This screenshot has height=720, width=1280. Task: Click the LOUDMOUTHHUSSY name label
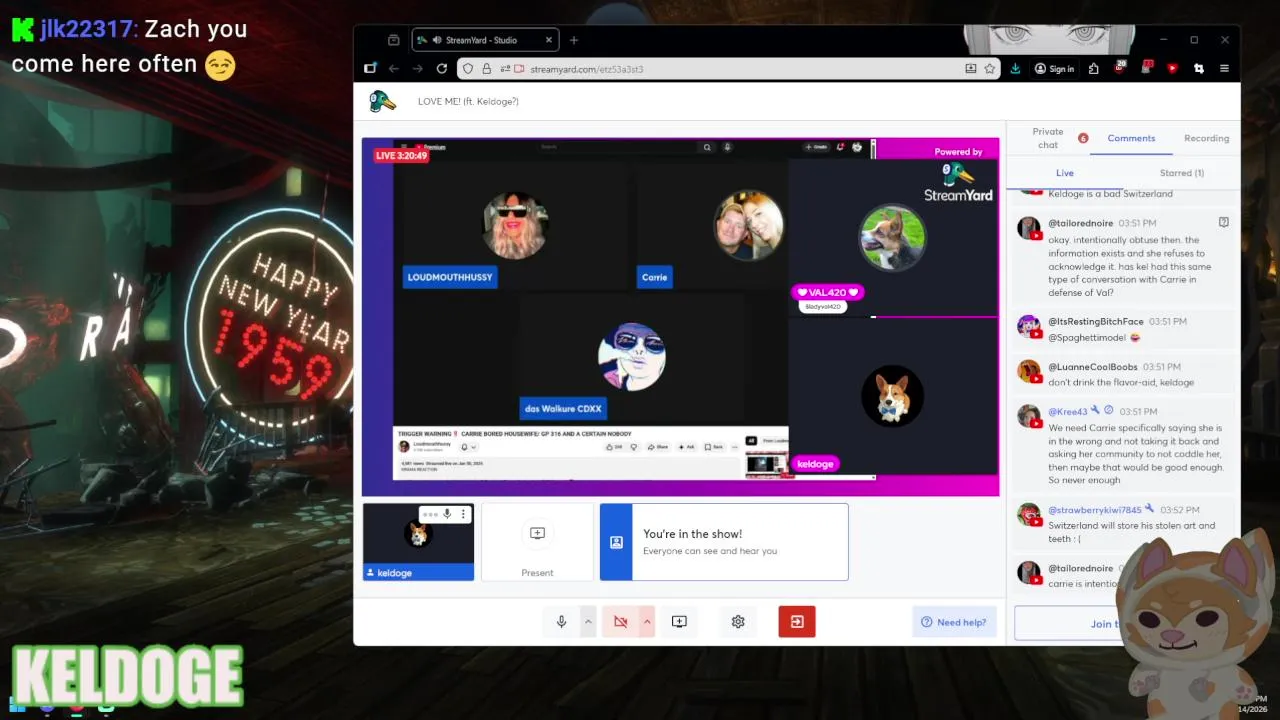coord(450,277)
